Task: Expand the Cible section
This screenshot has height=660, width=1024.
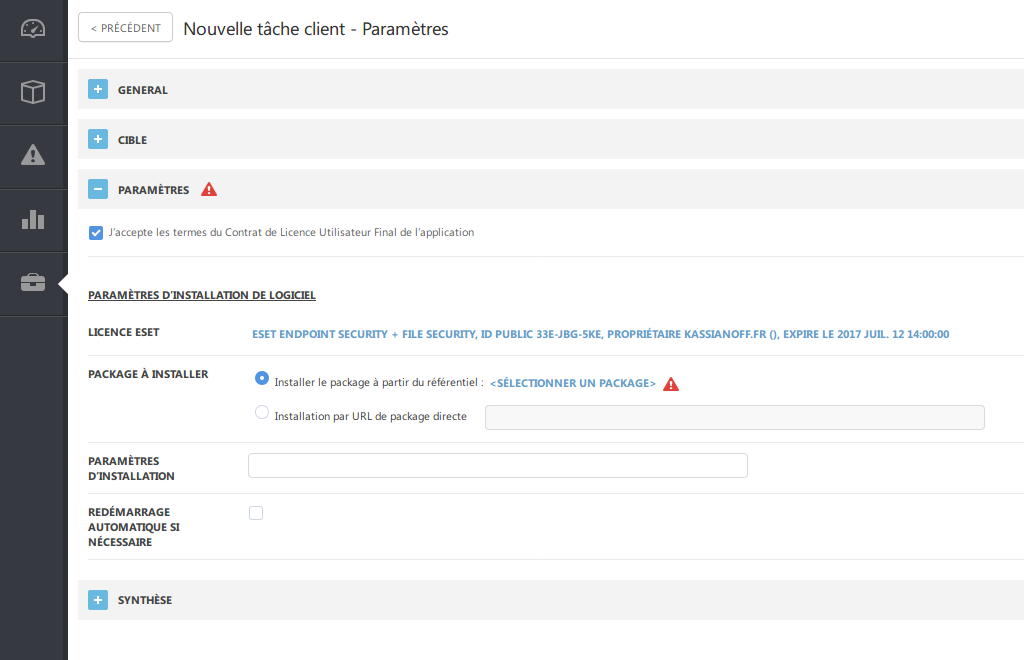Action: click(x=98, y=140)
